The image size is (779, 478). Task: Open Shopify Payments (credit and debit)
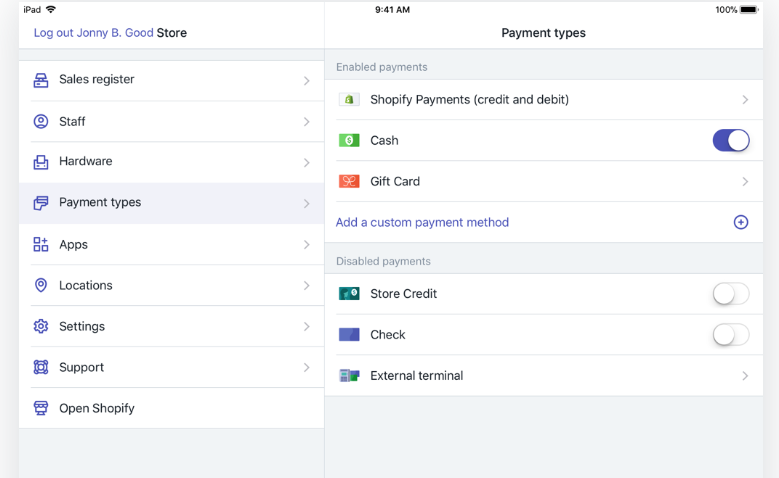tap(544, 100)
